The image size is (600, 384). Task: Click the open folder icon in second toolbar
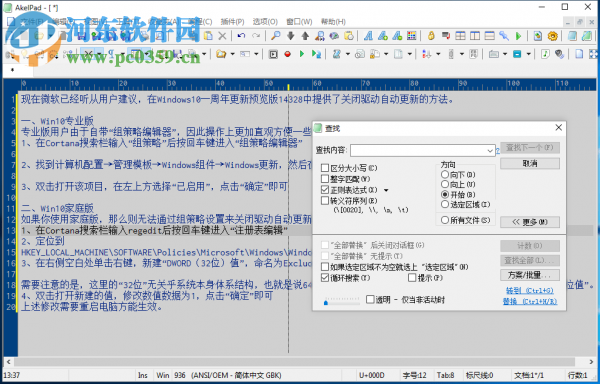221,54
